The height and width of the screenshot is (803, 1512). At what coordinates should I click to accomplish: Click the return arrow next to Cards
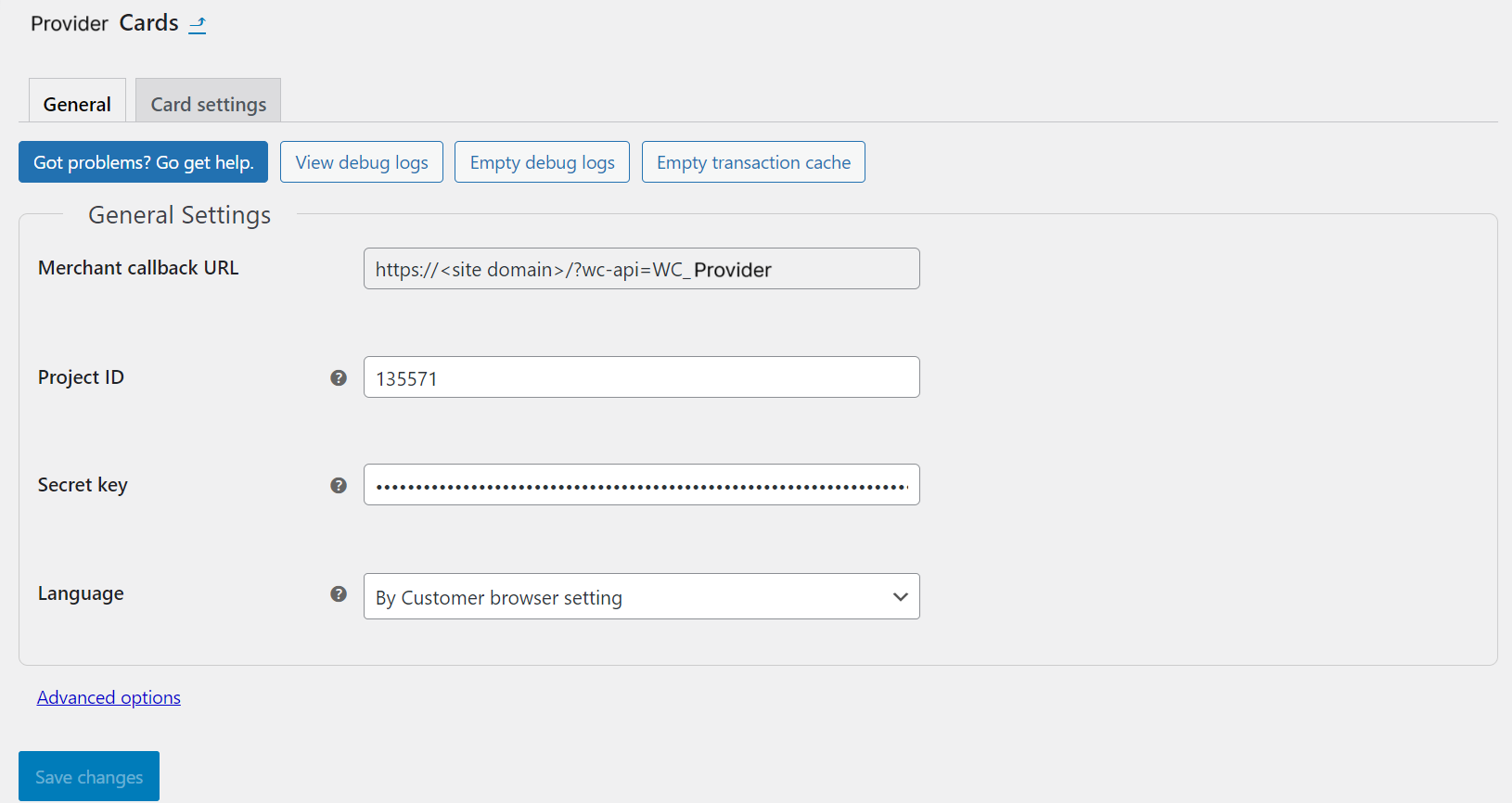pos(197,25)
